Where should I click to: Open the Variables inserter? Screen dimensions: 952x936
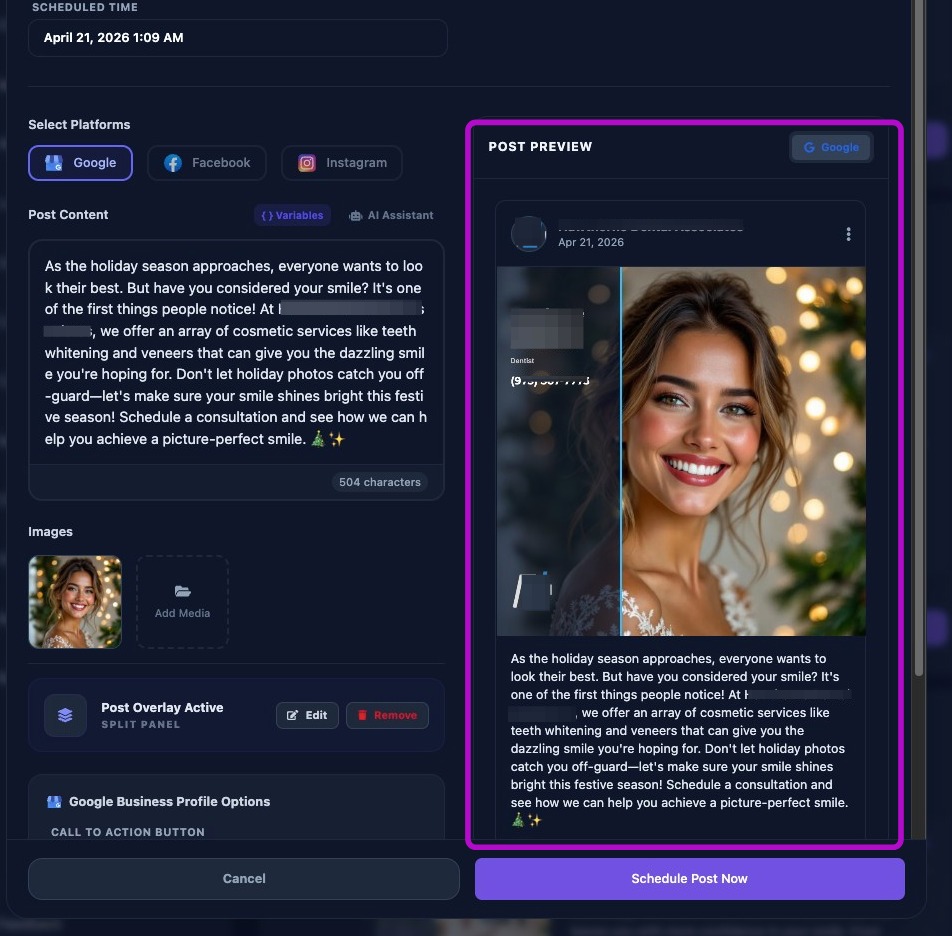point(292,215)
